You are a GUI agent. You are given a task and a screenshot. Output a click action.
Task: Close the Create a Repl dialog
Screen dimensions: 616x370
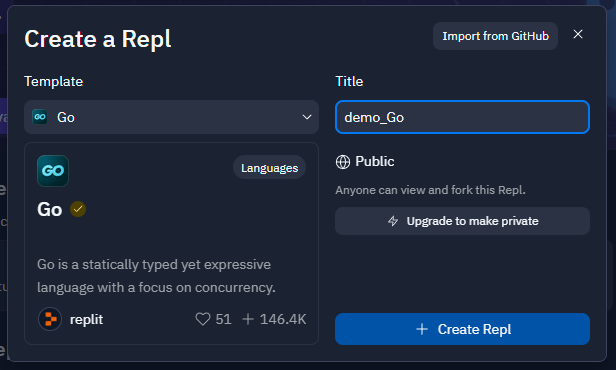pyautogui.click(x=578, y=35)
